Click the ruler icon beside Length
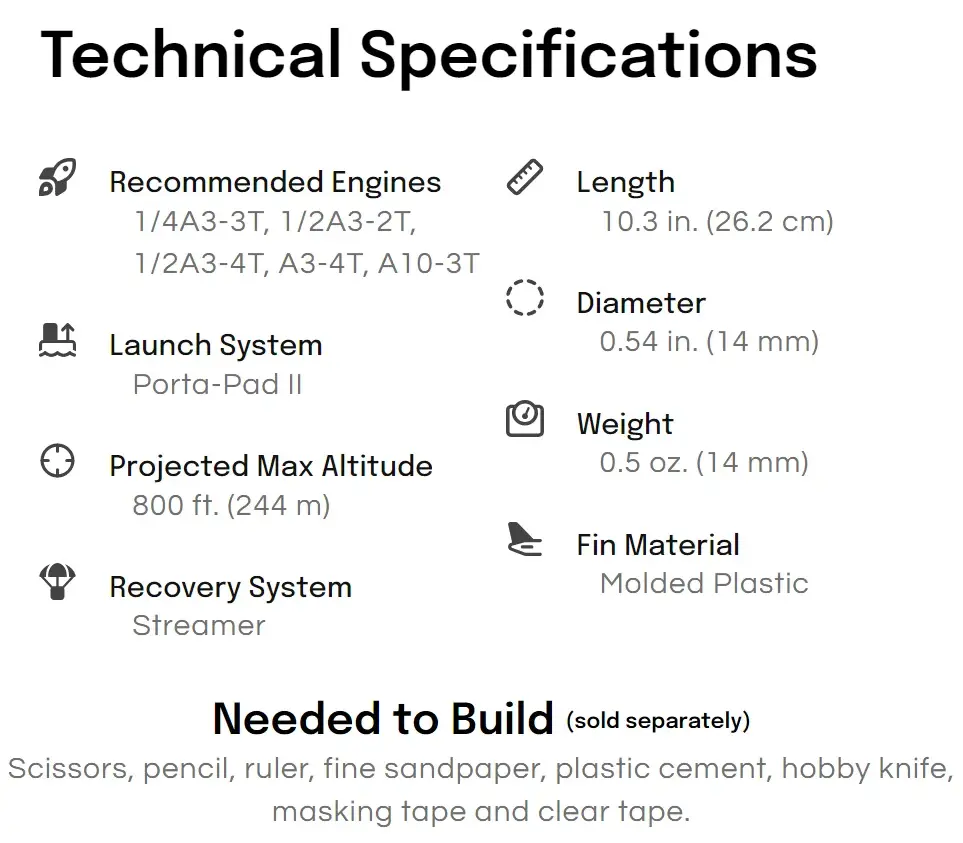Viewport: 963px width, 843px height. point(524,177)
